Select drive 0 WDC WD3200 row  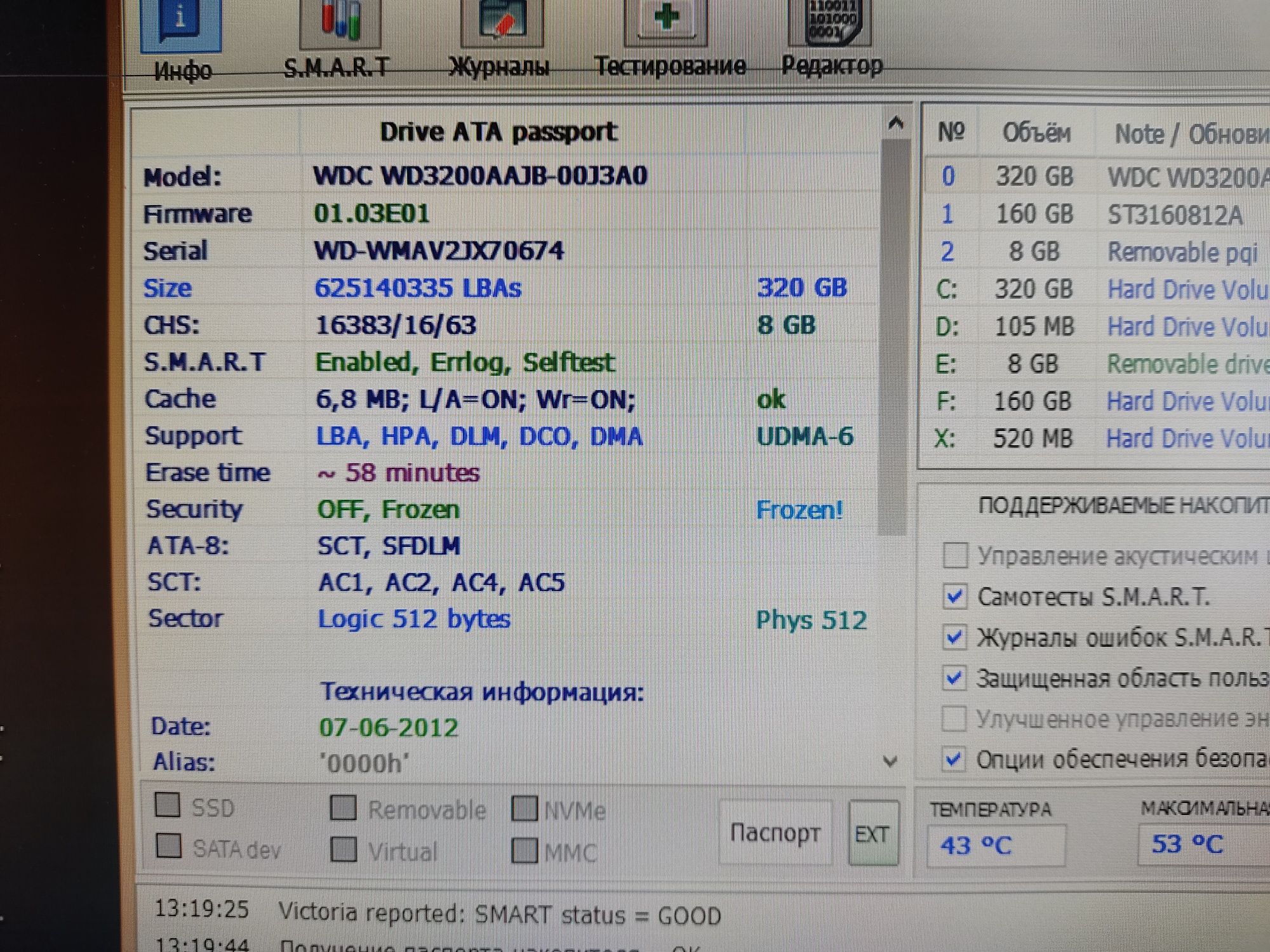[1097, 176]
